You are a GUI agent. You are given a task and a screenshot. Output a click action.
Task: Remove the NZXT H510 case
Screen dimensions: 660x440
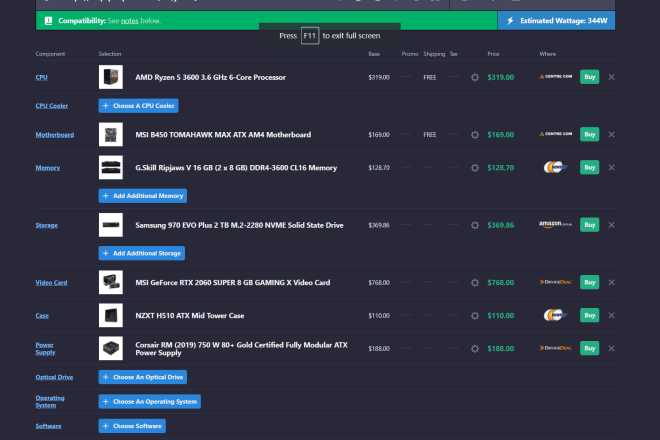pos(611,315)
